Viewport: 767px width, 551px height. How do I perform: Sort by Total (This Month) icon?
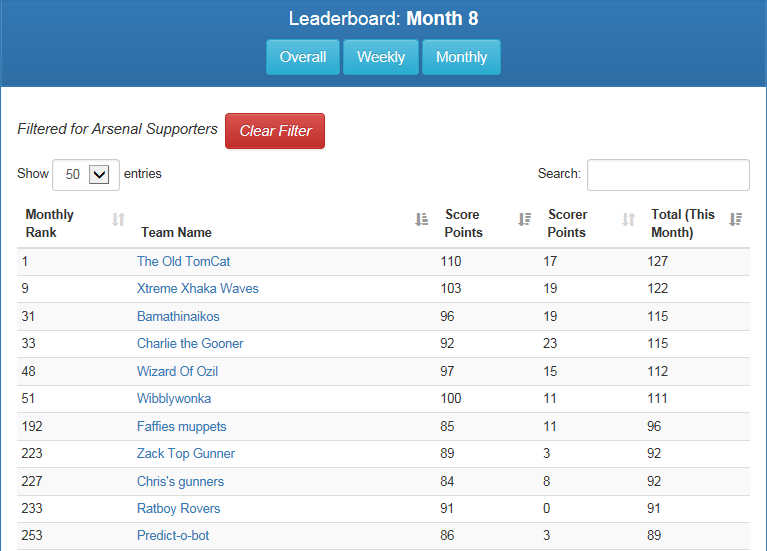point(736,220)
